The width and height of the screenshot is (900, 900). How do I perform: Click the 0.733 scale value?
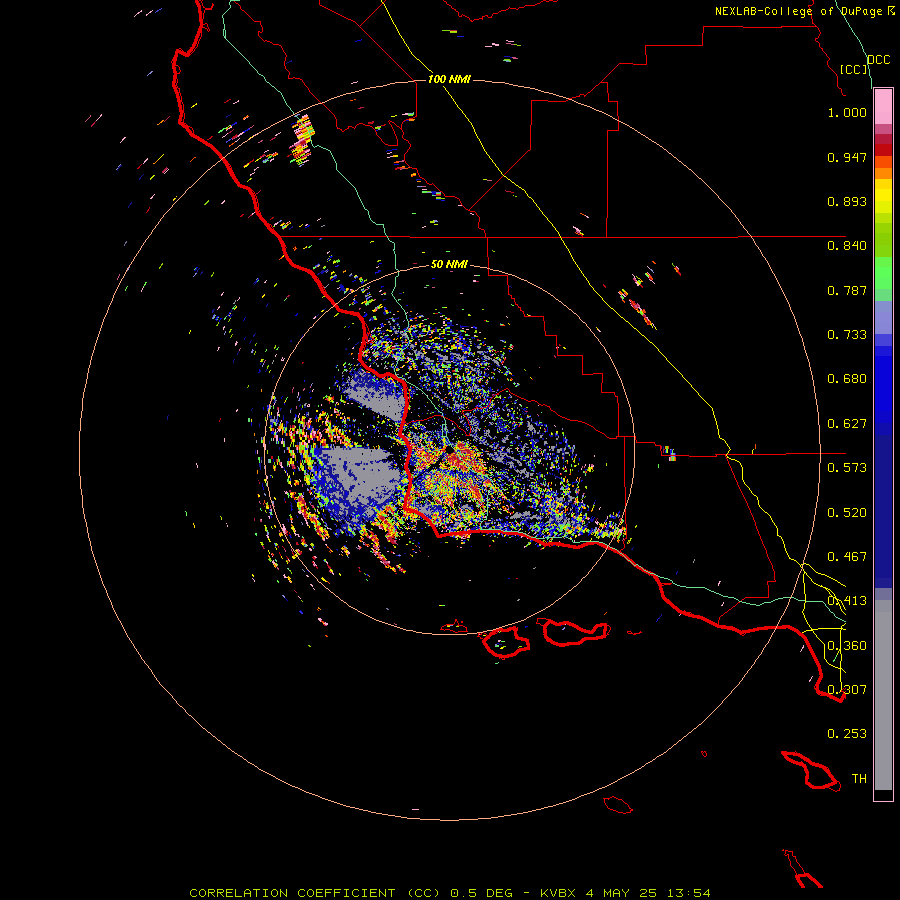tap(847, 335)
